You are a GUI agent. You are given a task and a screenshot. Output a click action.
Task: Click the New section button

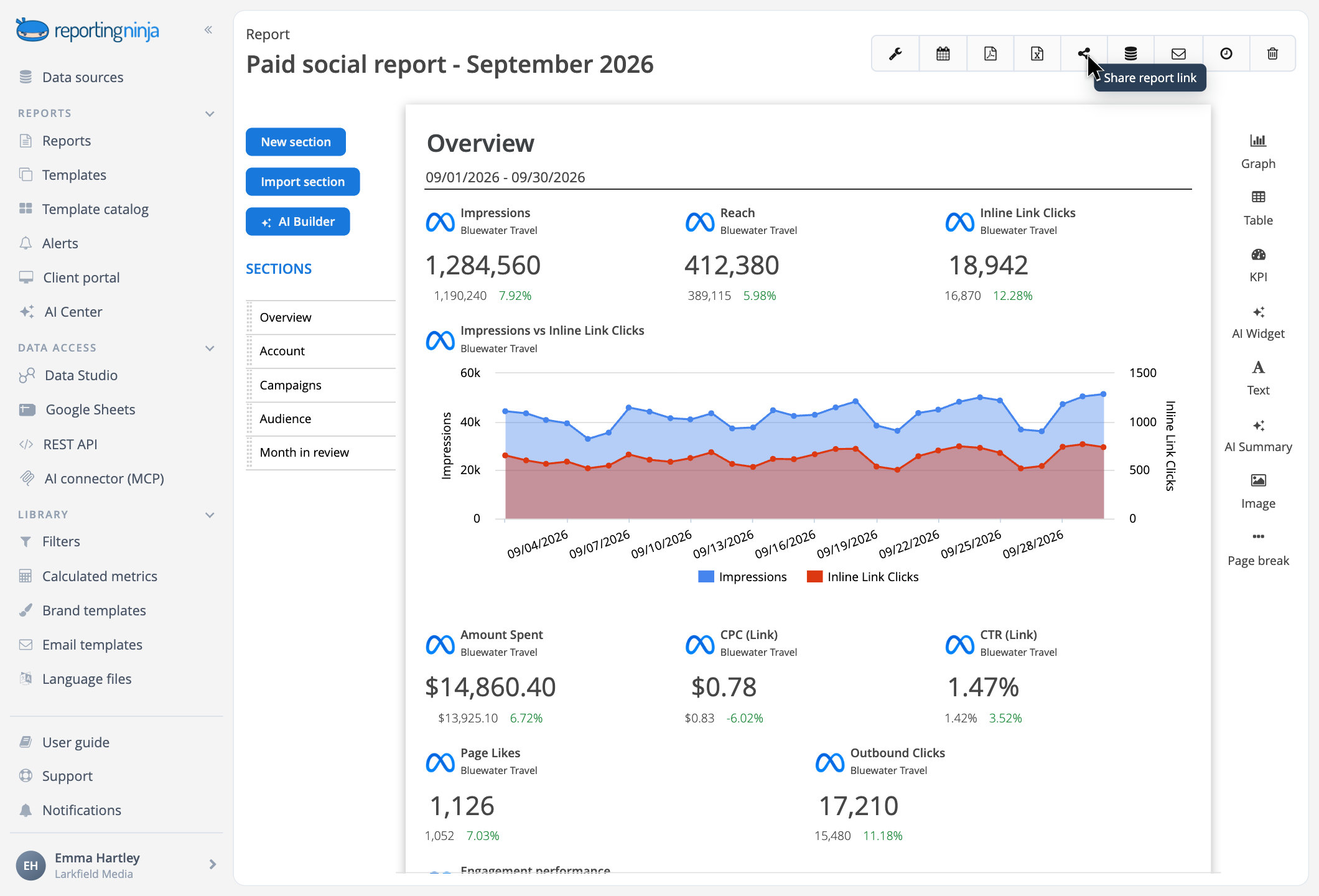pos(296,142)
